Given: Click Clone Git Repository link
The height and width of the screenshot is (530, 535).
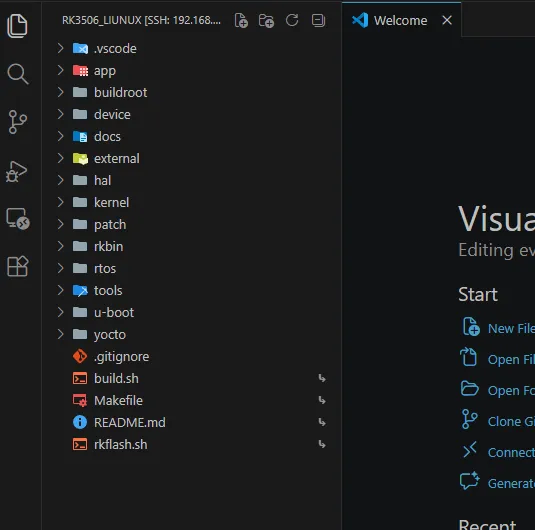Looking at the screenshot, I should click(x=511, y=421).
